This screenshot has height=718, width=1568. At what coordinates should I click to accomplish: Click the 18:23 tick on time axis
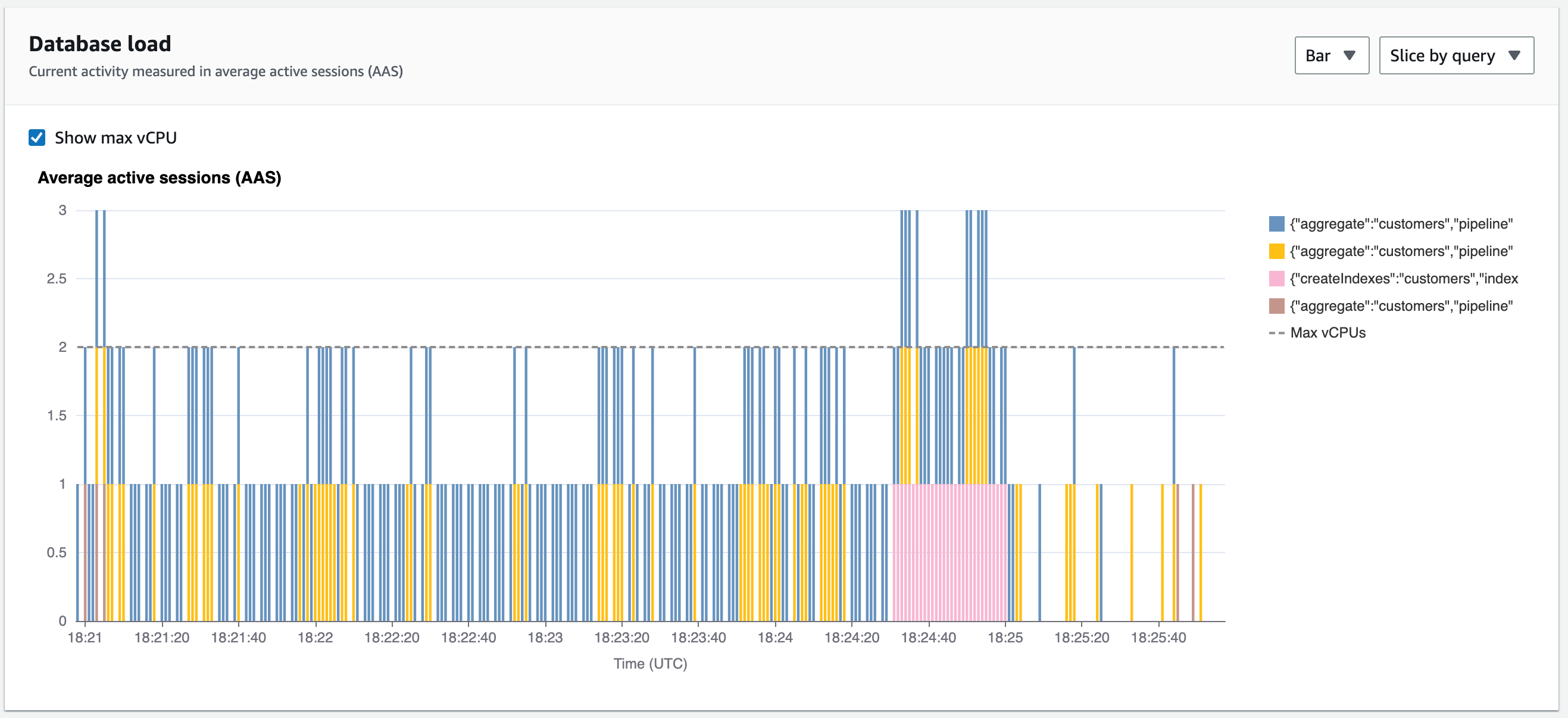click(x=545, y=638)
